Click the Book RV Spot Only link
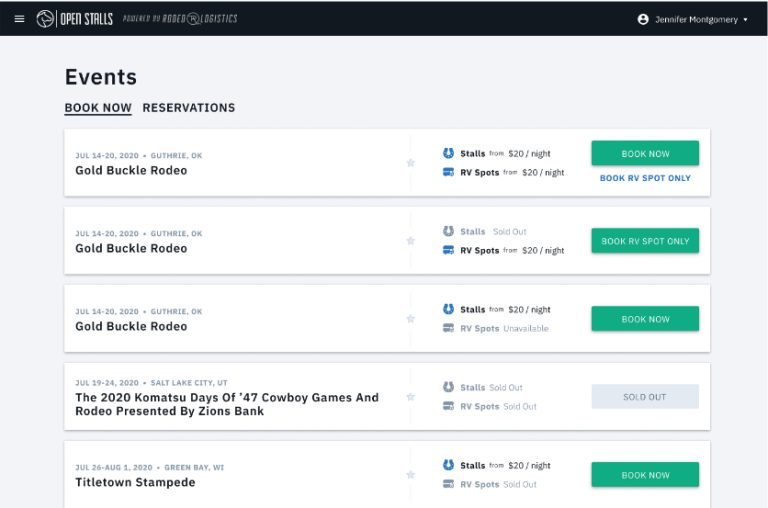Screen dimensions: 768x508 click(x=645, y=179)
